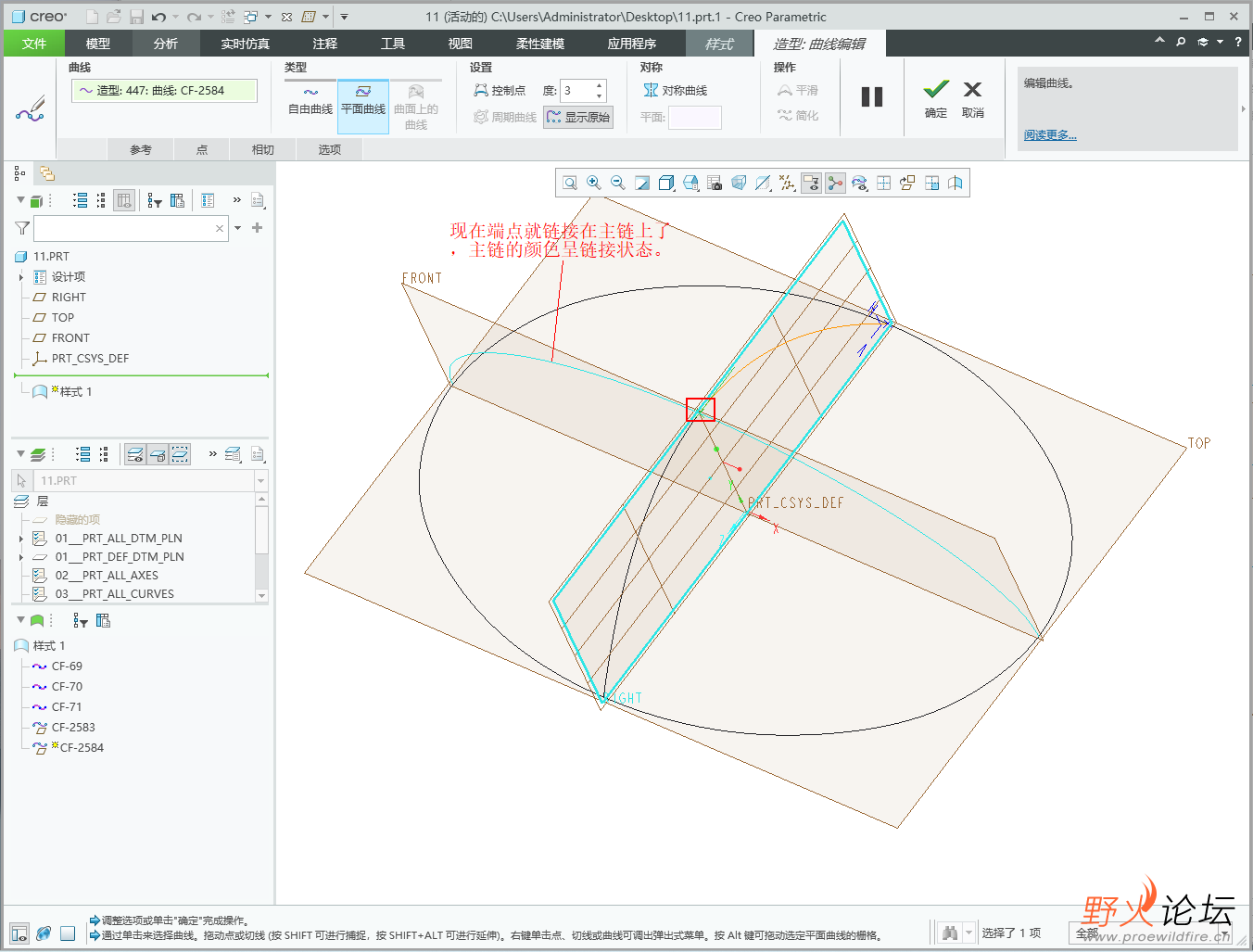Image resolution: width=1253 pixels, height=952 pixels.
Task: Click the Zoom In magnifier icon
Action: point(594,184)
